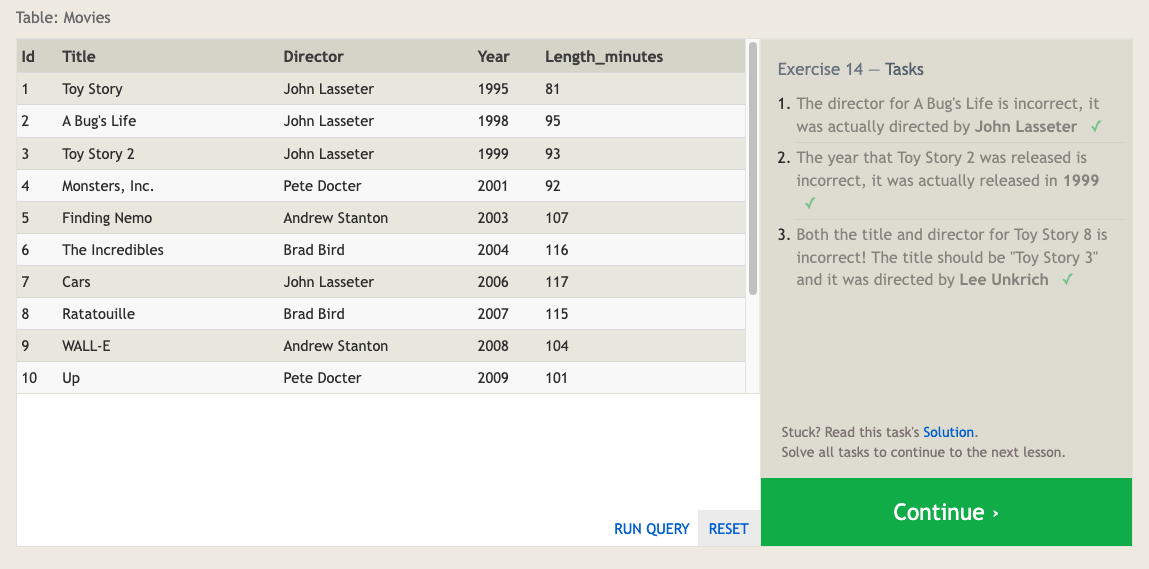This screenshot has width=1149, height=569.
Task: Click the Year column header
Action: click(493, 57)
